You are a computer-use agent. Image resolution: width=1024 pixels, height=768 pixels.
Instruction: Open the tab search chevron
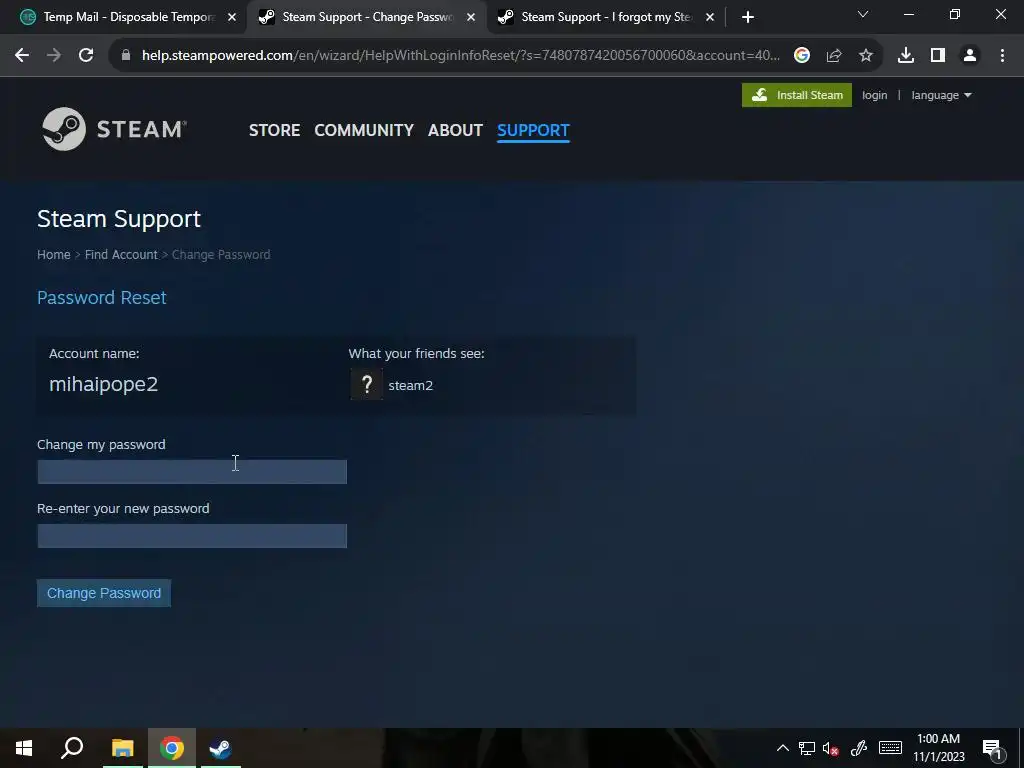(x=863, y=14)
